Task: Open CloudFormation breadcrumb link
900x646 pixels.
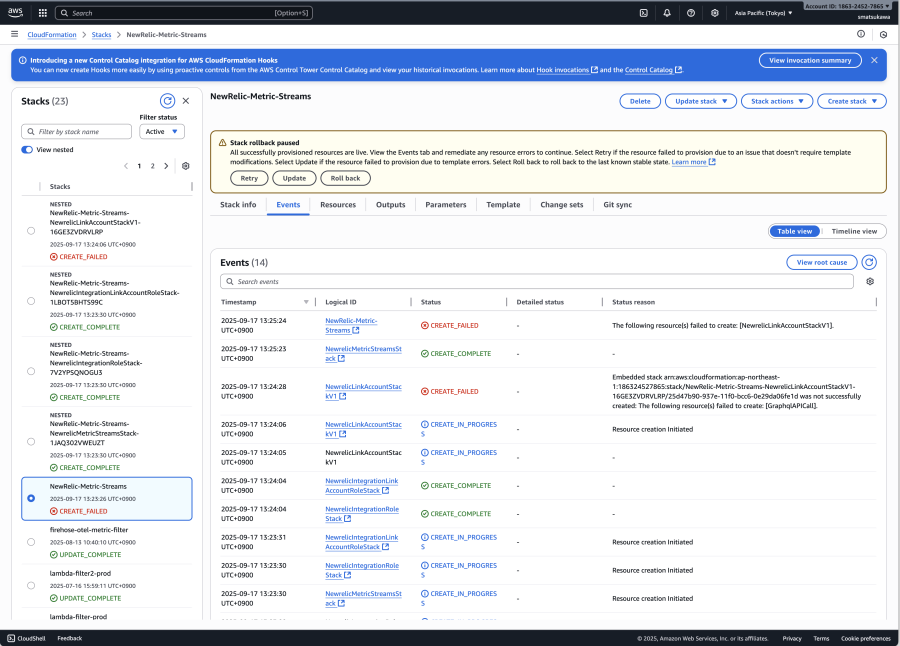Action: pyautogui.click(x=52, y=34)
